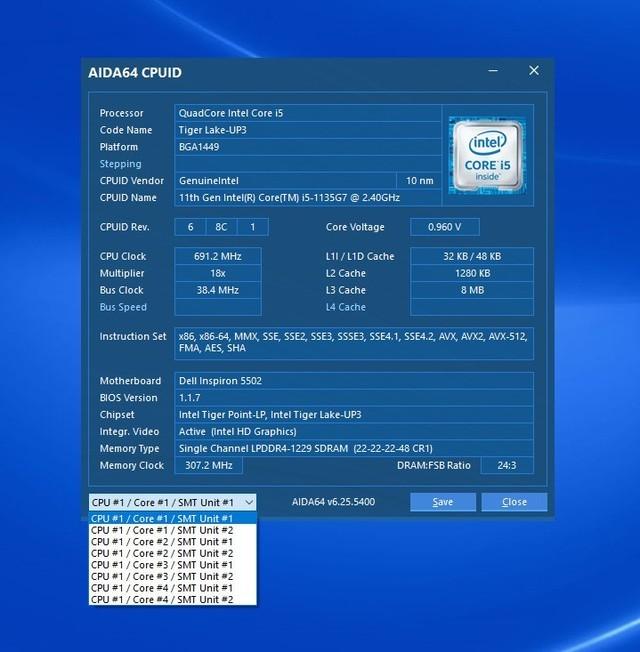Click integrated video value Active (Intel HD Graphics)
The height and width of the screenshot is (652, 640).
click(354, 432)
